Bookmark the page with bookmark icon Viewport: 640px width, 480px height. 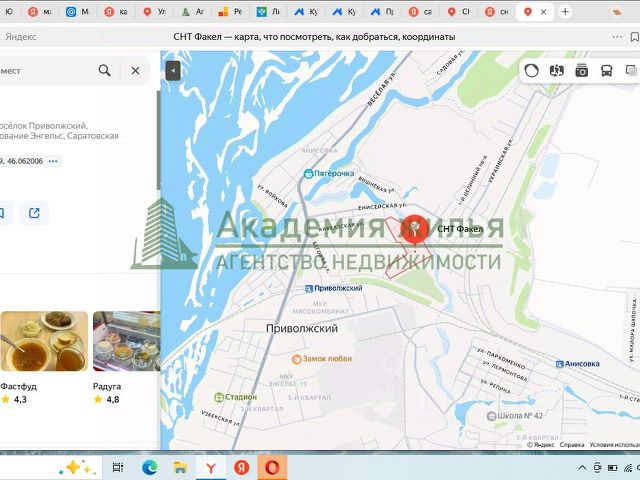635,37
